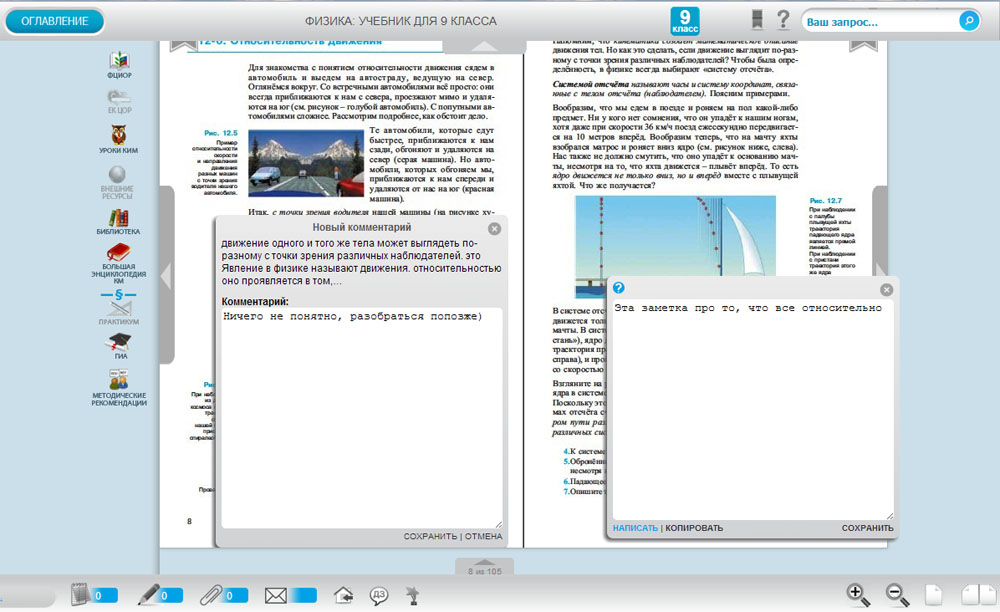Screen dimensions: 1000x612
Task: Click ОТМЕНА in the comment dialog
Action: coord(483,537)
